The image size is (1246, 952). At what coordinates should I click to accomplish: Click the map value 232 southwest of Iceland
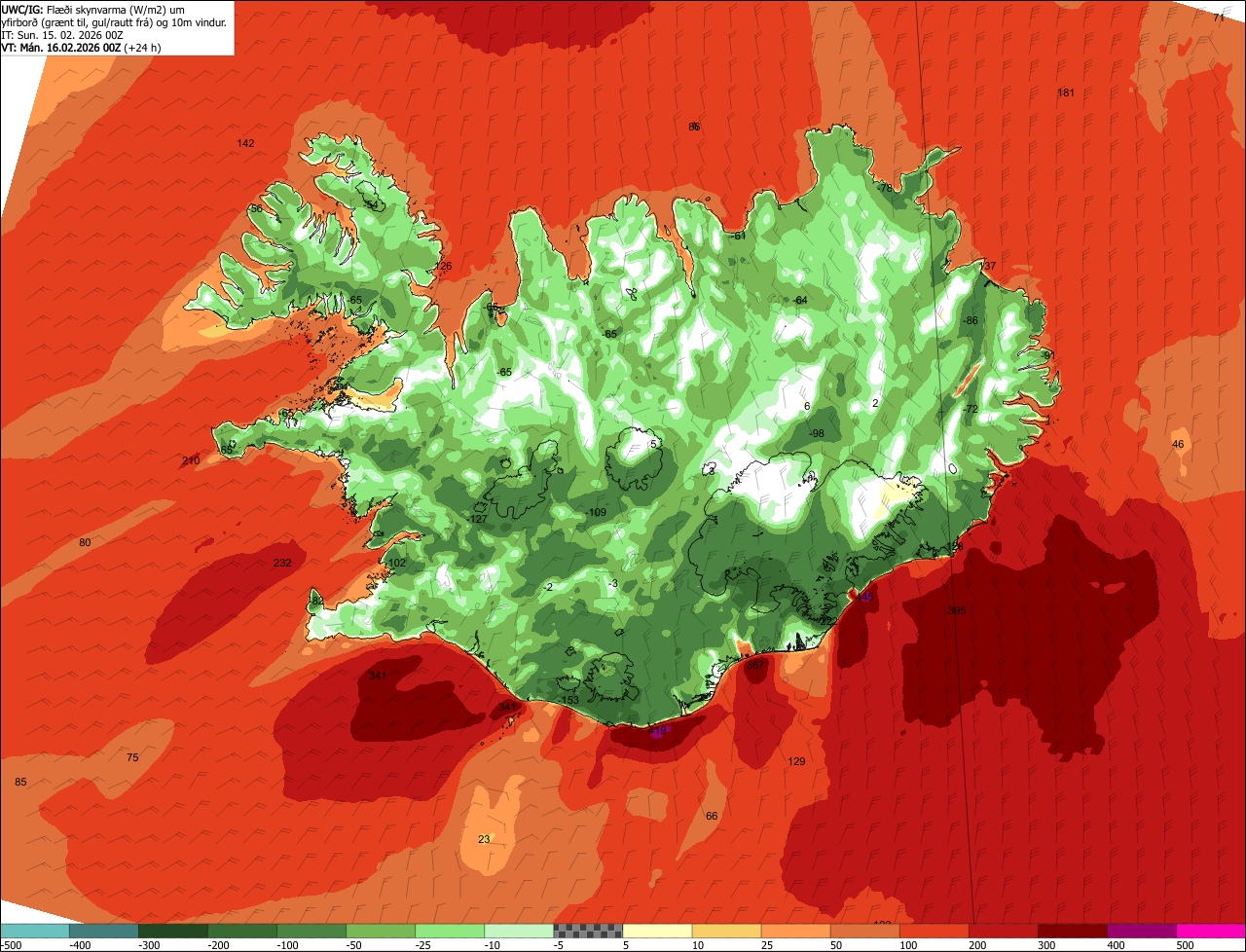point(282,563)
